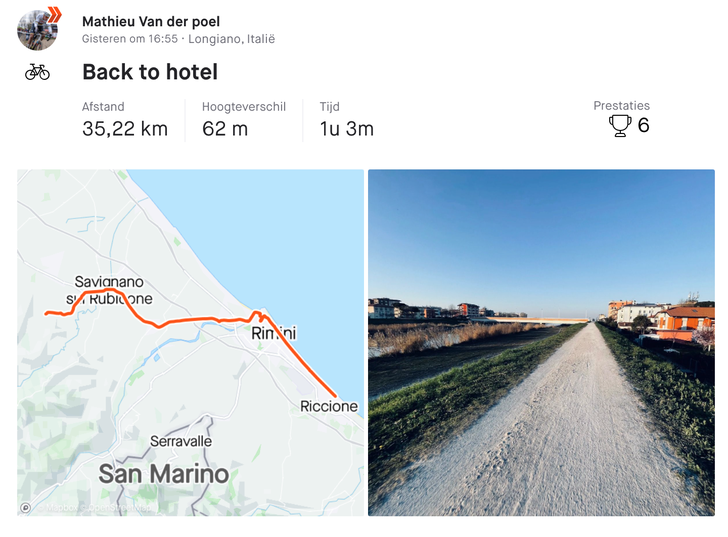Click the orange subscriber chevron badge
Screen dimensions: 728x537
point(54,14)
